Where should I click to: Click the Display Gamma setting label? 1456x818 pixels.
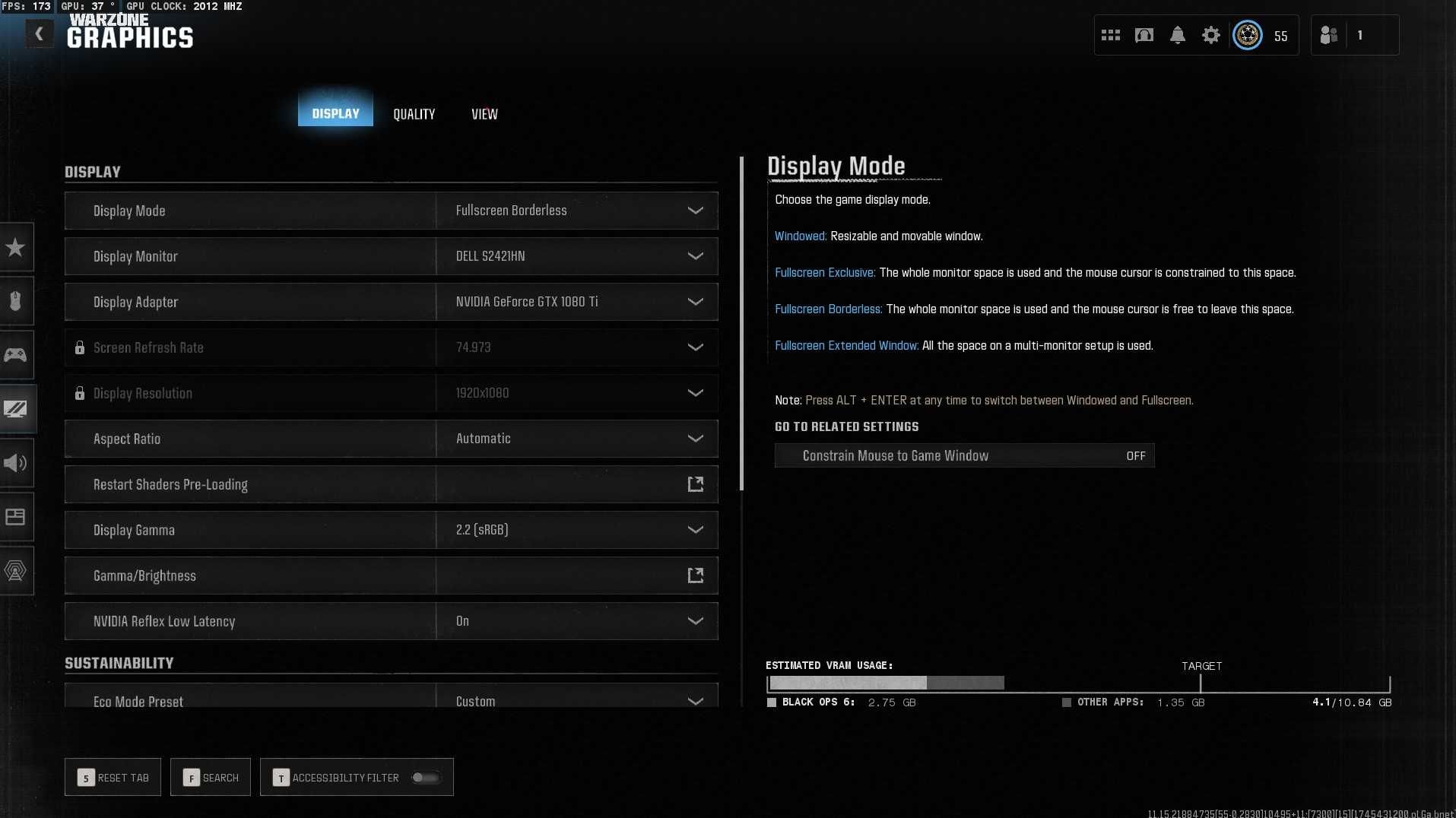coord(134,530)
